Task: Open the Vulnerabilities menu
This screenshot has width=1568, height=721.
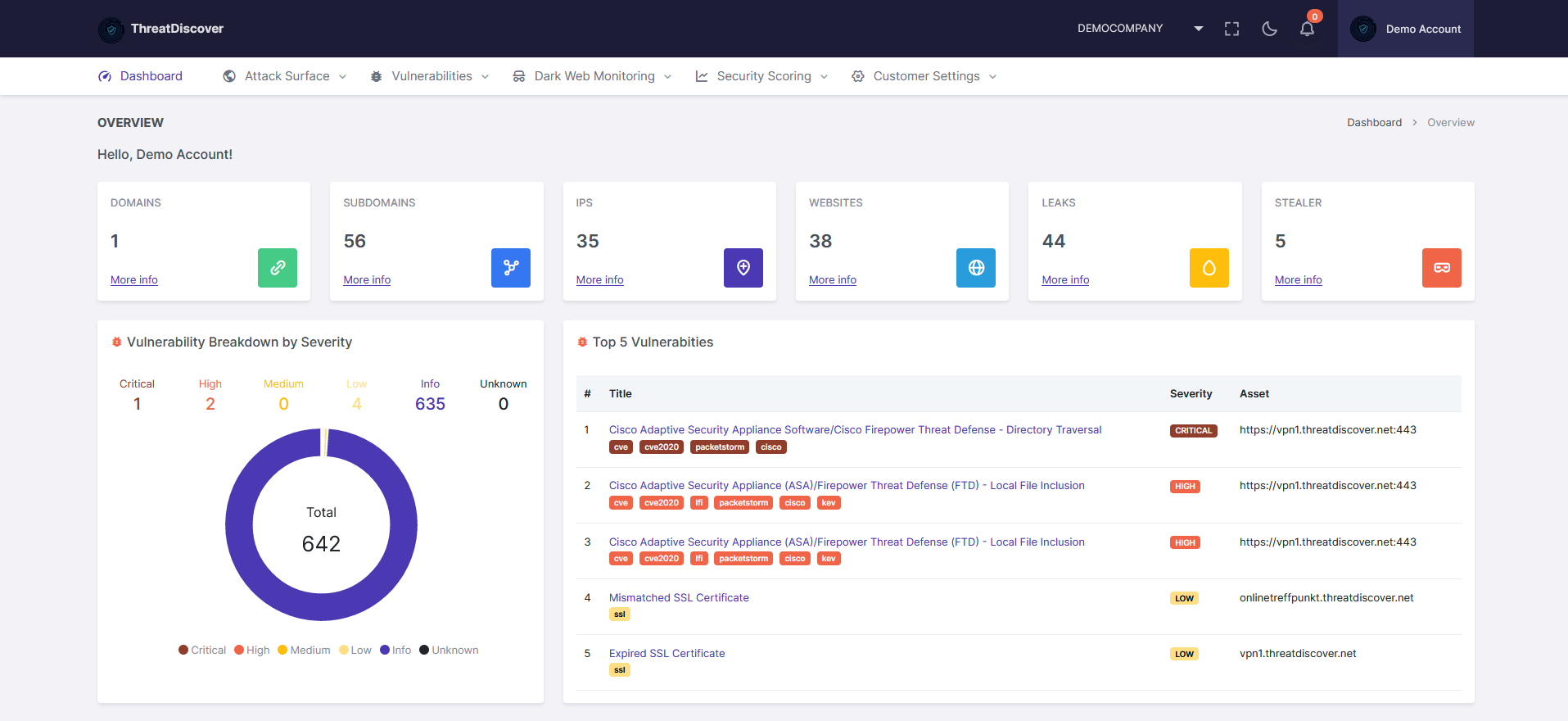Action: [x=431, y=76]
